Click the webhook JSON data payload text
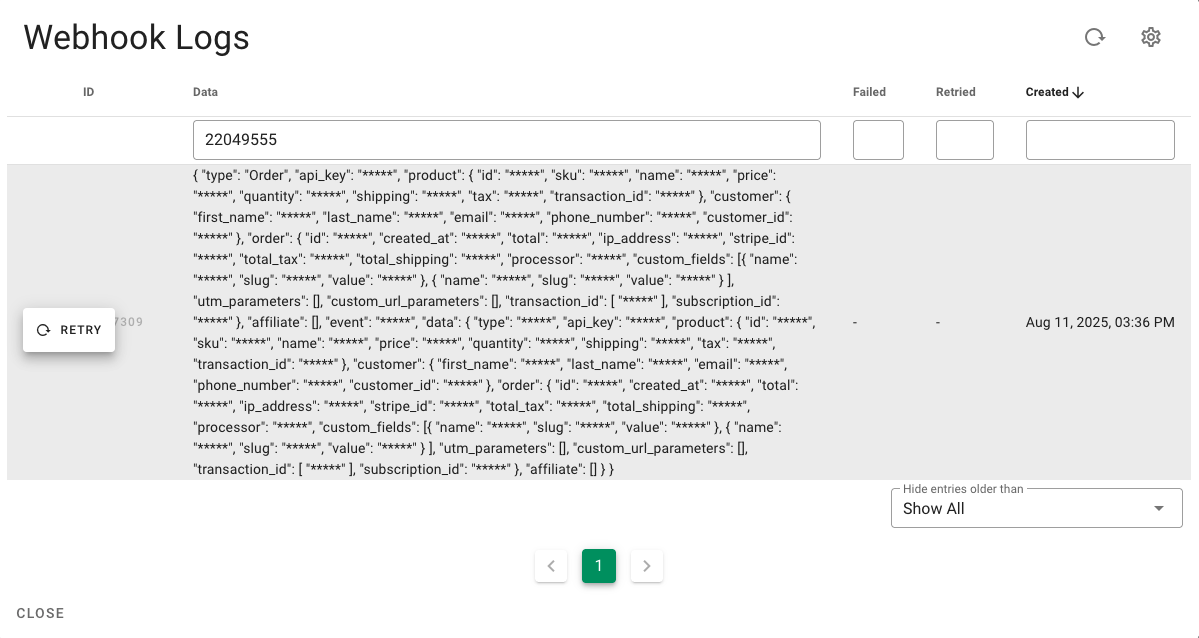1199x638 pixels. 505,322
